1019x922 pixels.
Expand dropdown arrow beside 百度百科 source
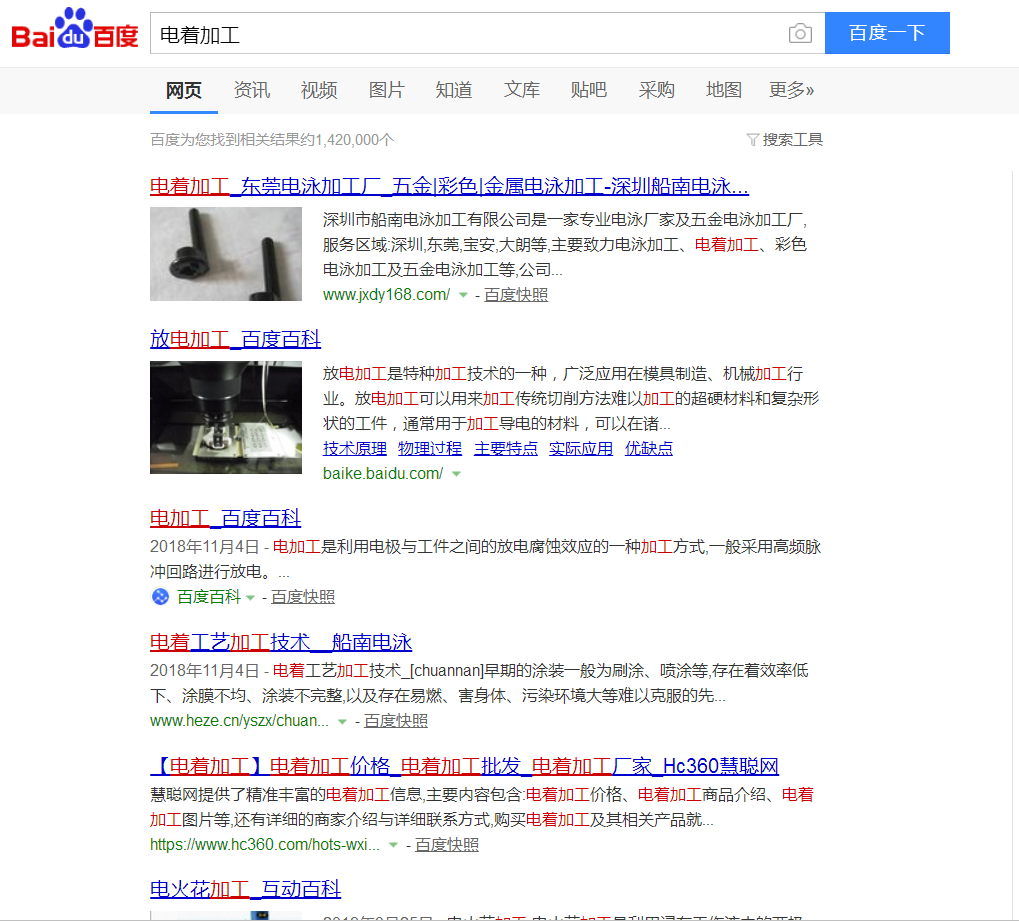(250, 598)
